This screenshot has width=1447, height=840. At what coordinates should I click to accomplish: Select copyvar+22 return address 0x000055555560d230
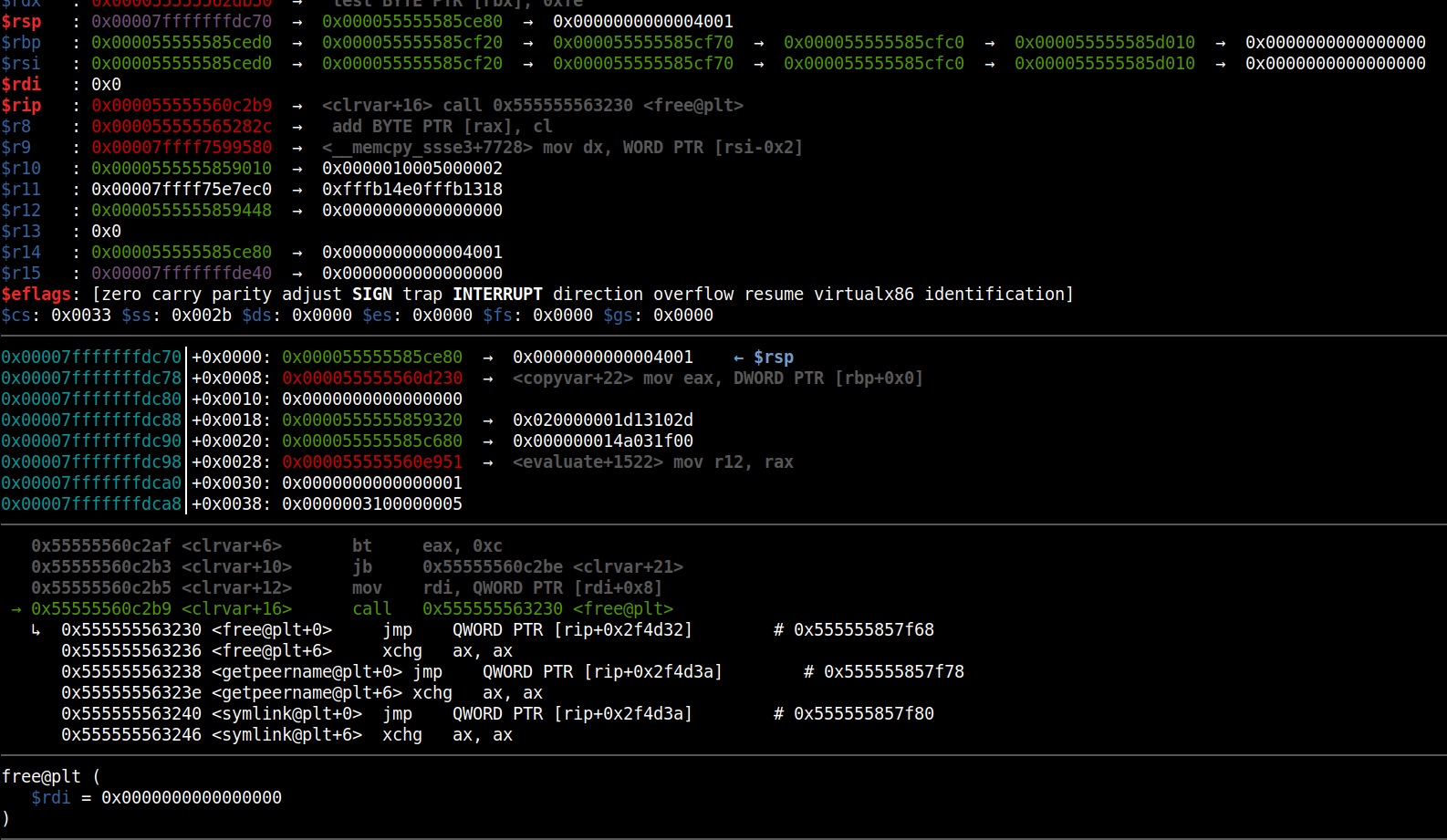click(372, 378)
